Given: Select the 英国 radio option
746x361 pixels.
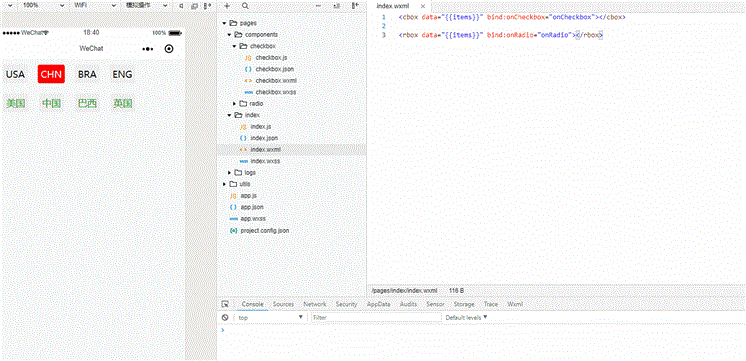Looking at the screenshot, I should click(x=122, y=103).
